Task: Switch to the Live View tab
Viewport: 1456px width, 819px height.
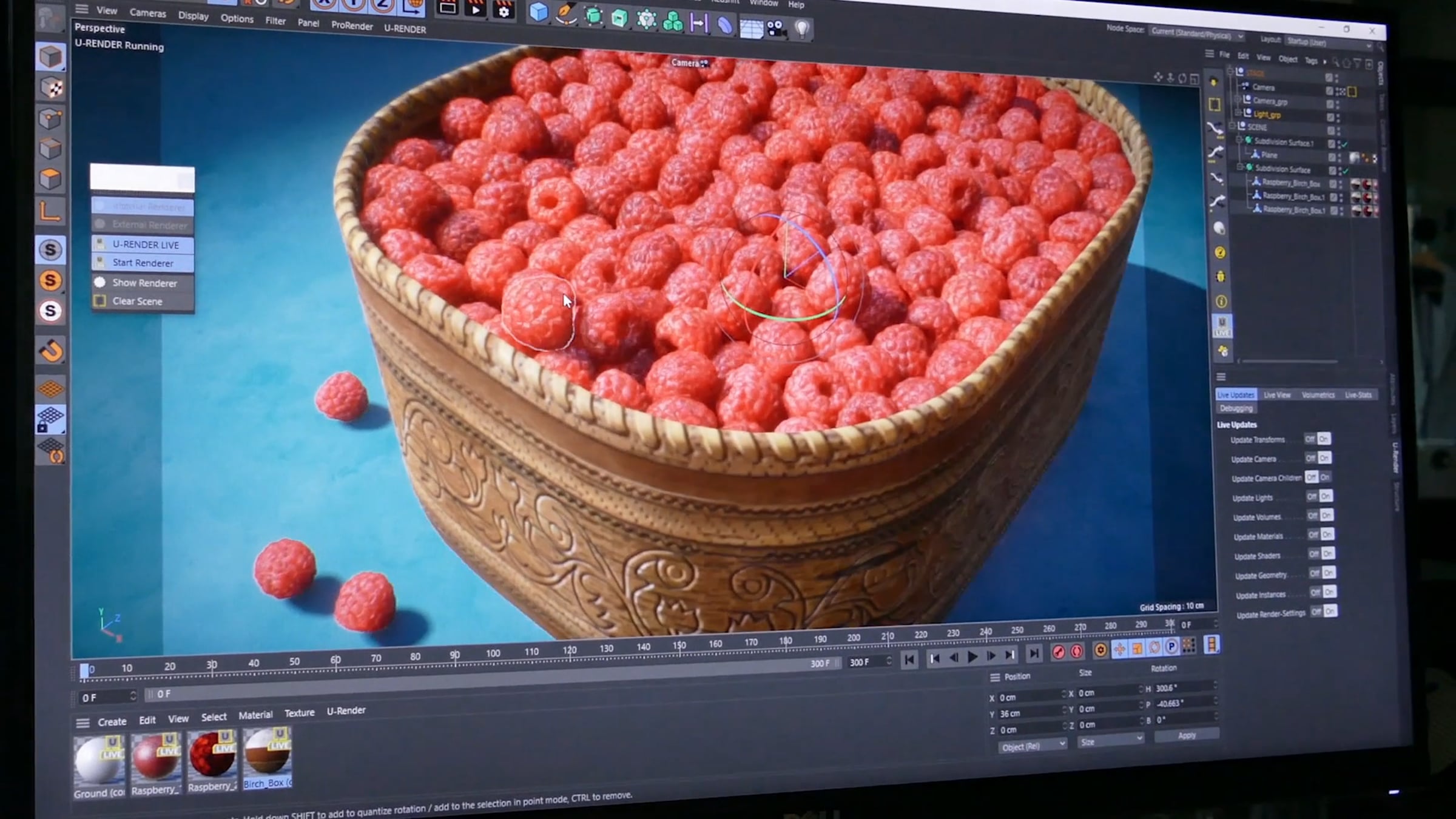Action: tap(1277, 395)
